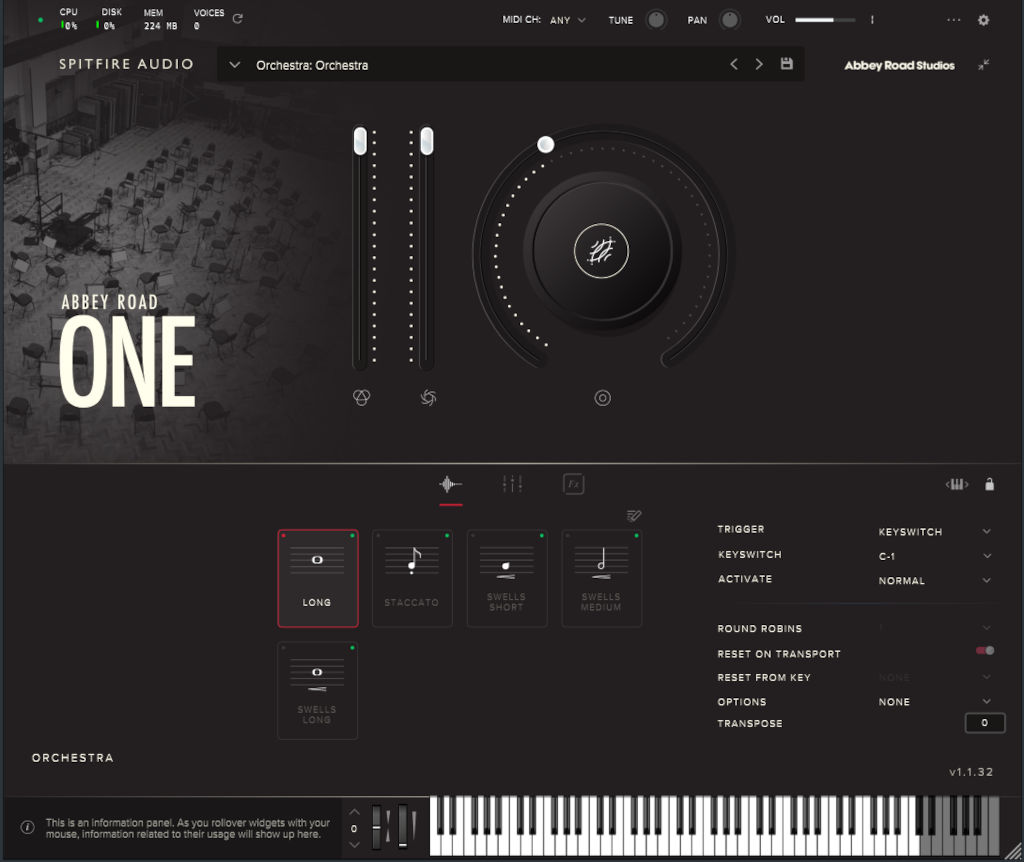Click the dynamics swirl icon below slider
The height and width of the screenshot is (862, 1024).
(428, 397)
